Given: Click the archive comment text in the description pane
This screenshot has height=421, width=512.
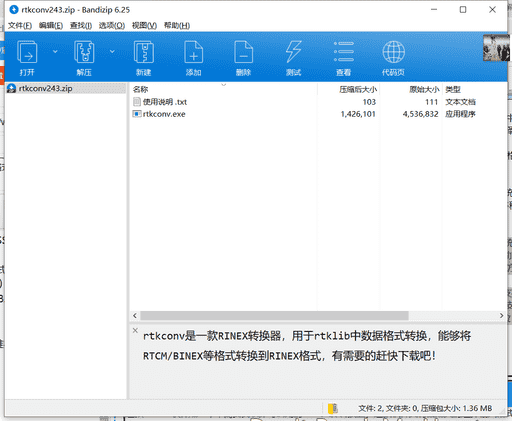Looking at the screenshot, I should 307,346.
